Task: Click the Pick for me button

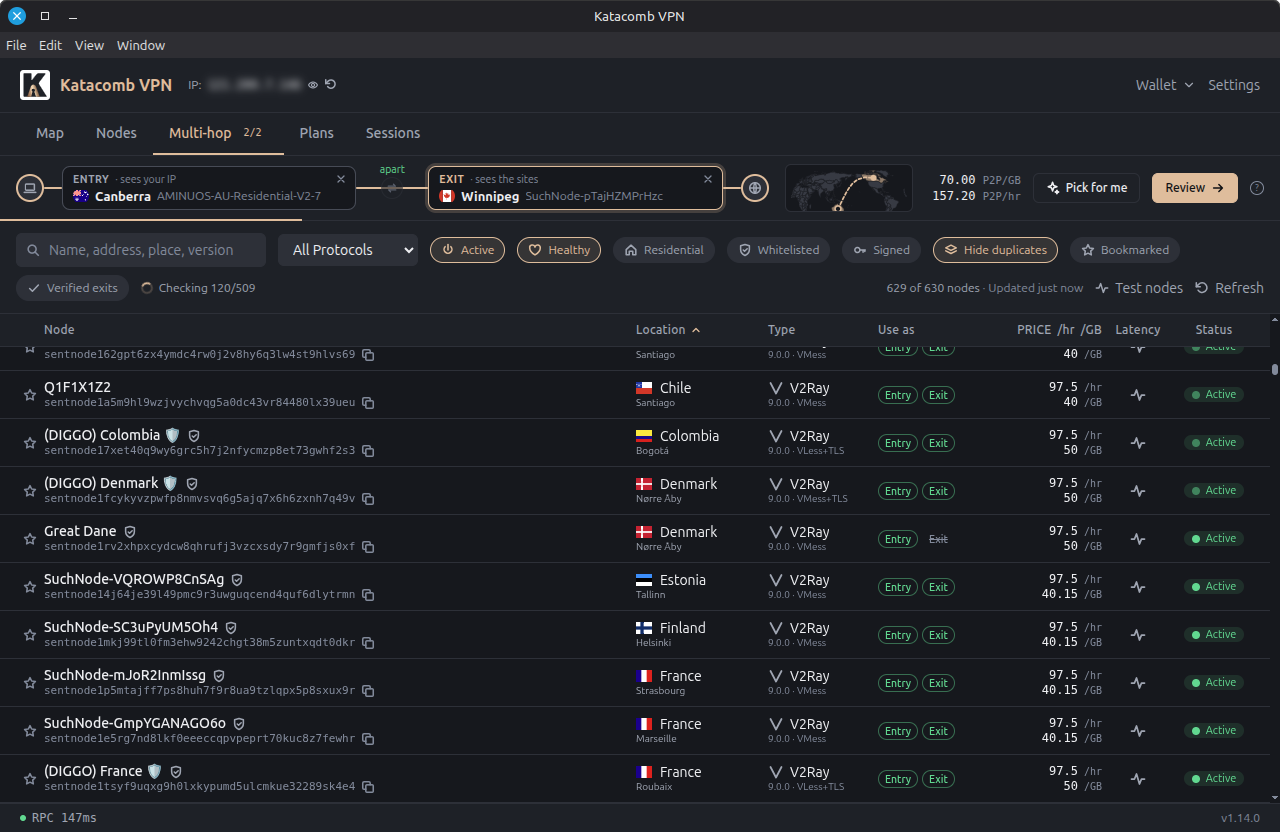Action: 1086,188
